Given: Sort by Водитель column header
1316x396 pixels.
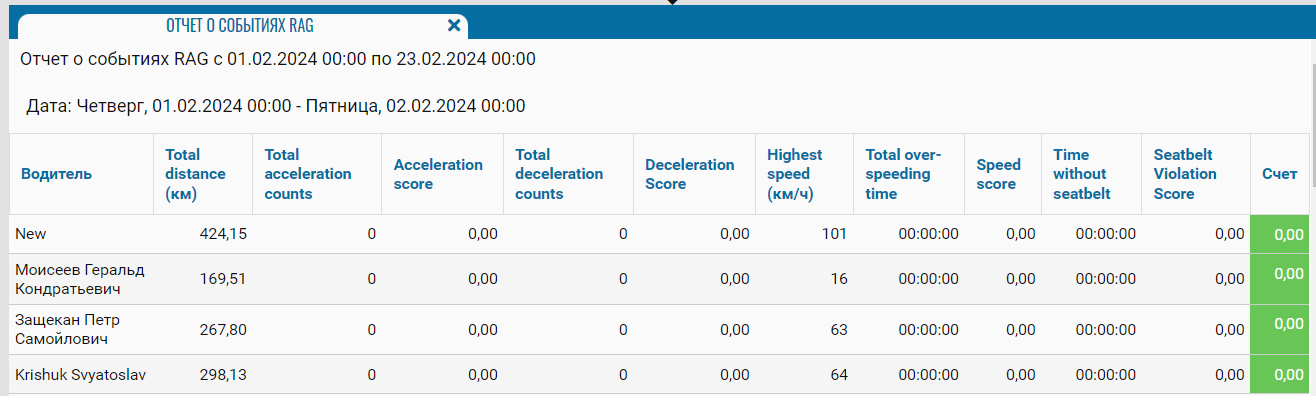Looking at the screenshot, I should [x=56, y=174].
